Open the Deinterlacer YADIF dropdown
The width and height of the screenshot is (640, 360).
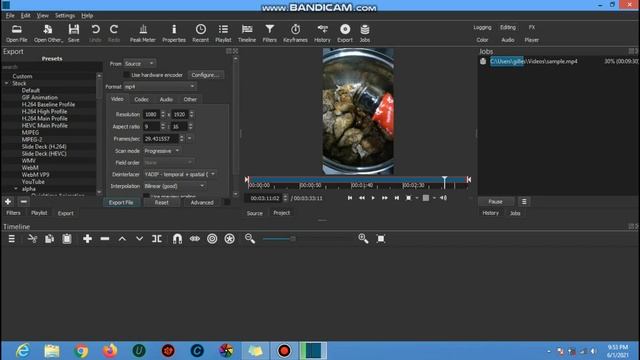pyautogui.click(x=180, y=174)
